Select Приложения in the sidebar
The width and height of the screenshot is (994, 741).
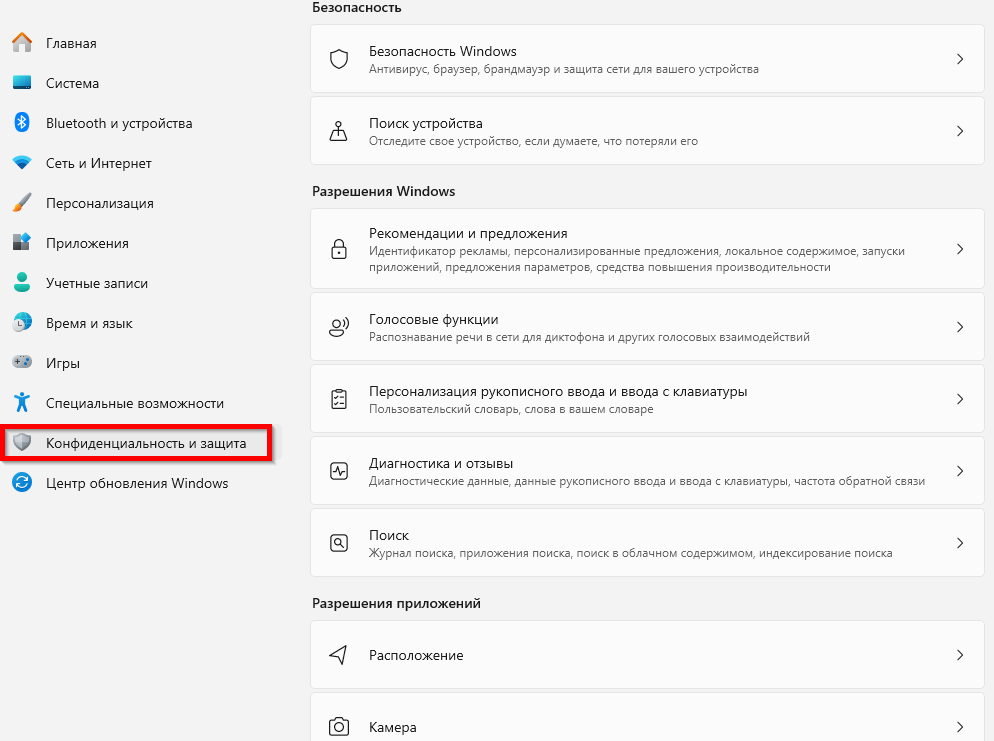pos(87,243)
